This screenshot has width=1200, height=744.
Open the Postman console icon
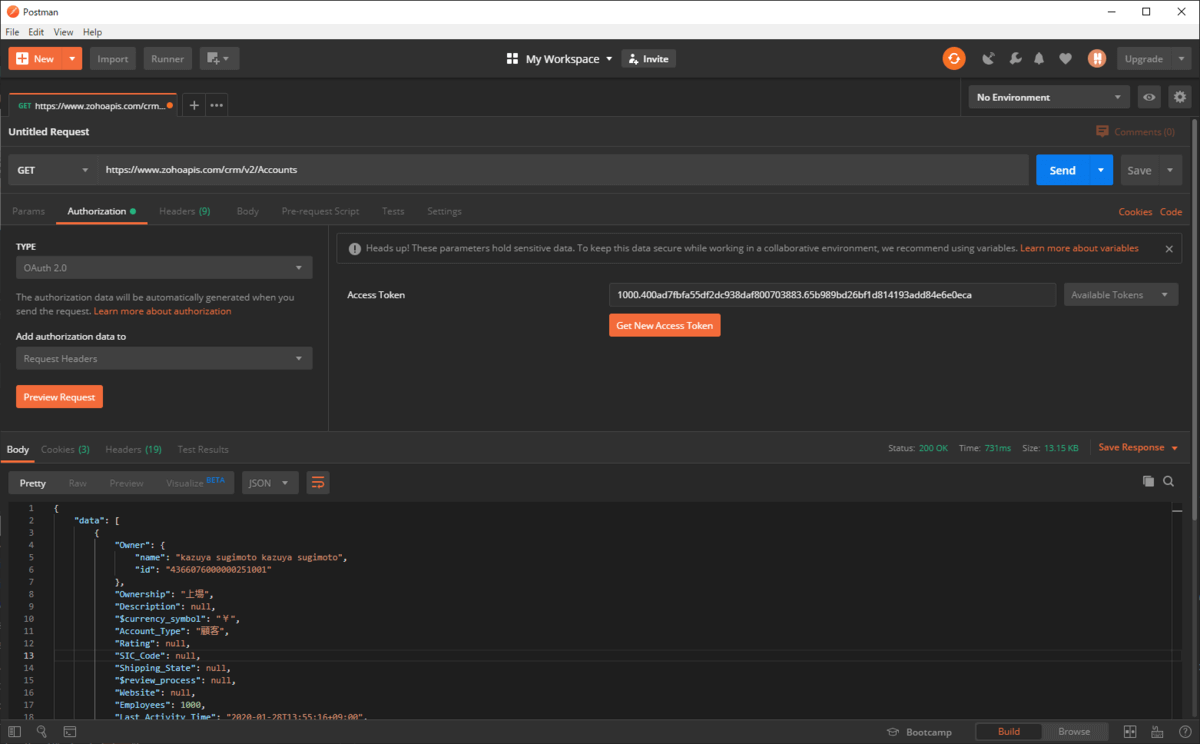click(x=70, y=732)
